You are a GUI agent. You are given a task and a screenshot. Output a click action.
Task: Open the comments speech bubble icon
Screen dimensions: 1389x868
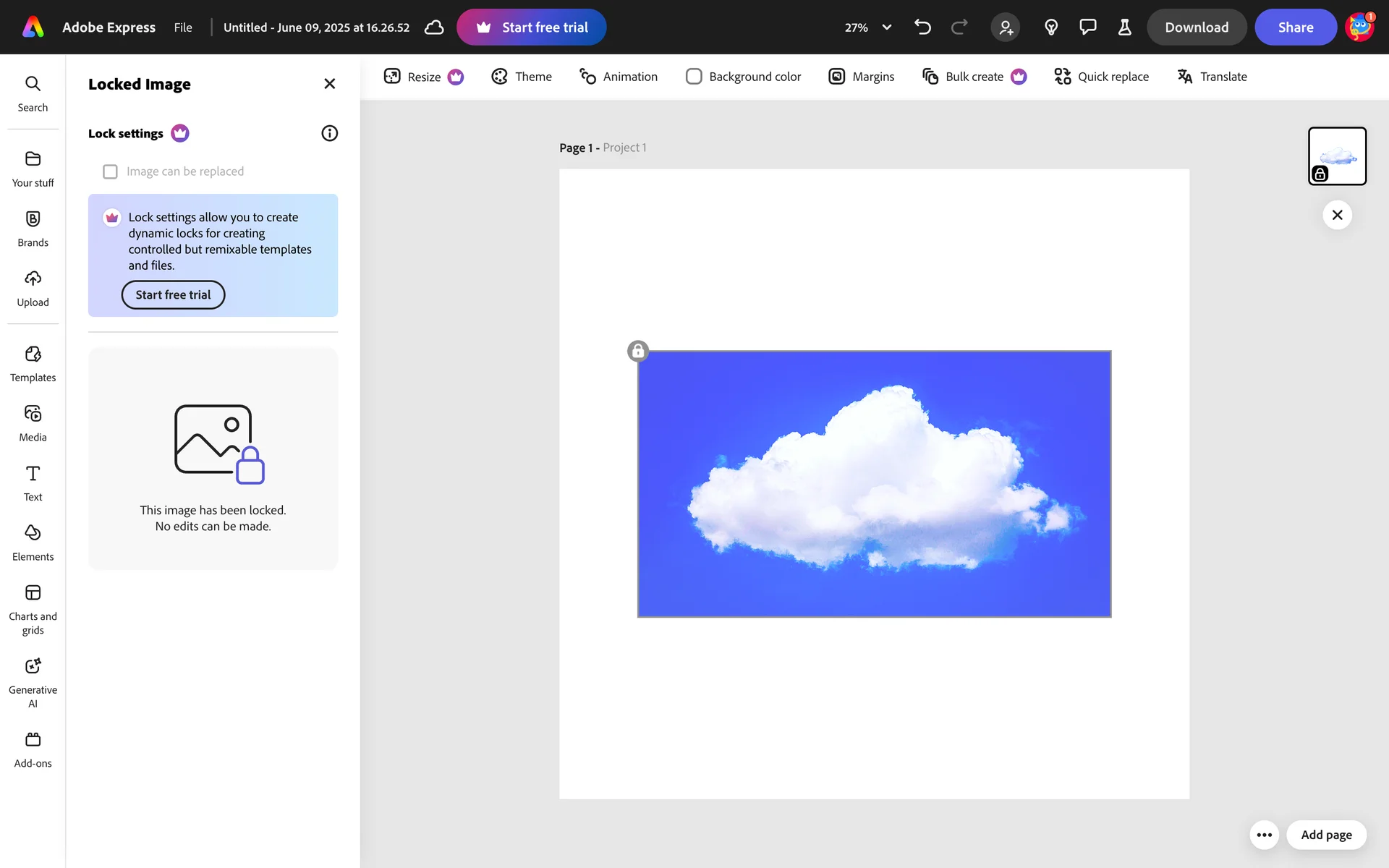point(1087,27)
